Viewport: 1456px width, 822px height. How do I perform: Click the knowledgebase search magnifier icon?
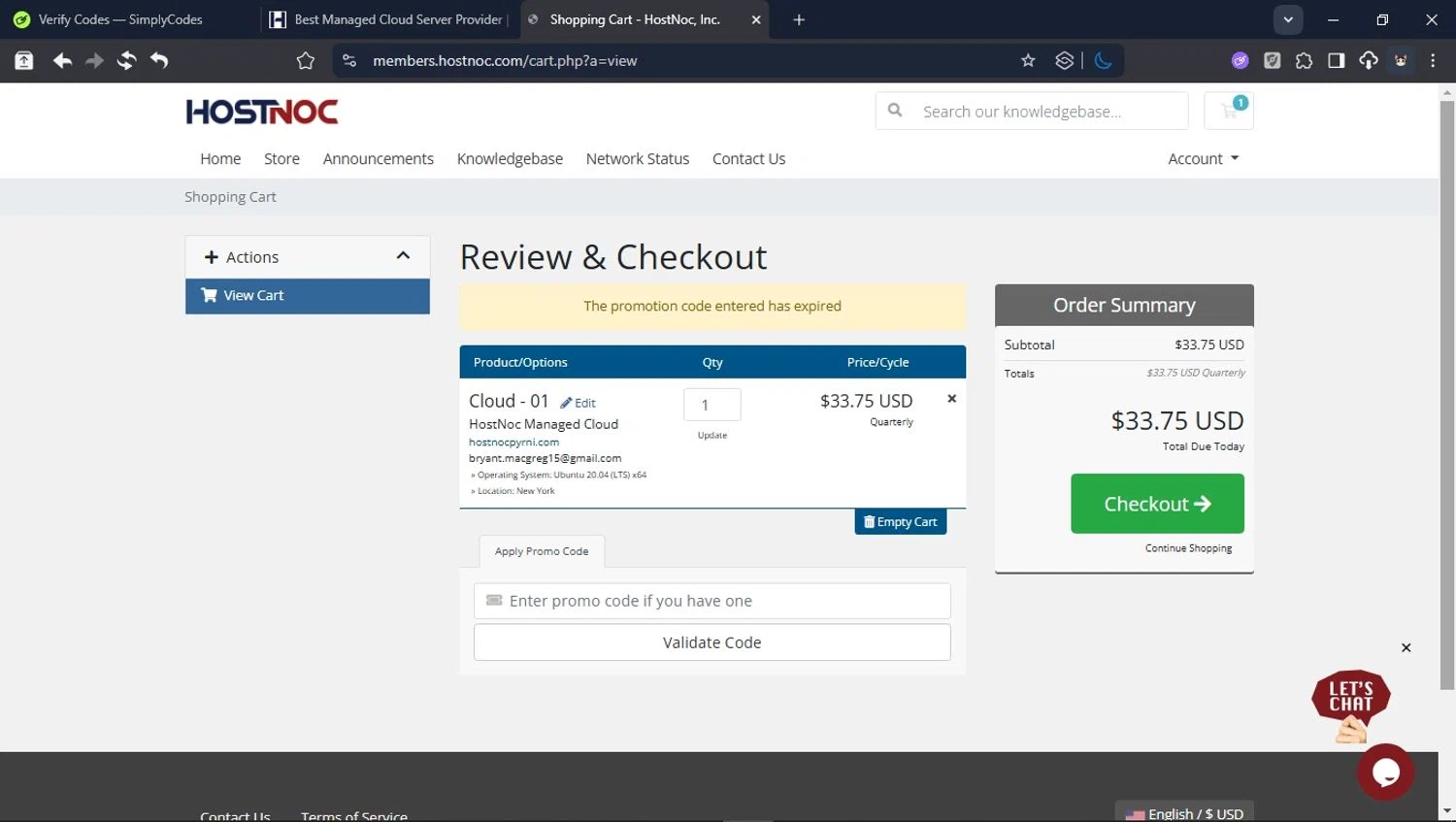[x=895, y=111]
